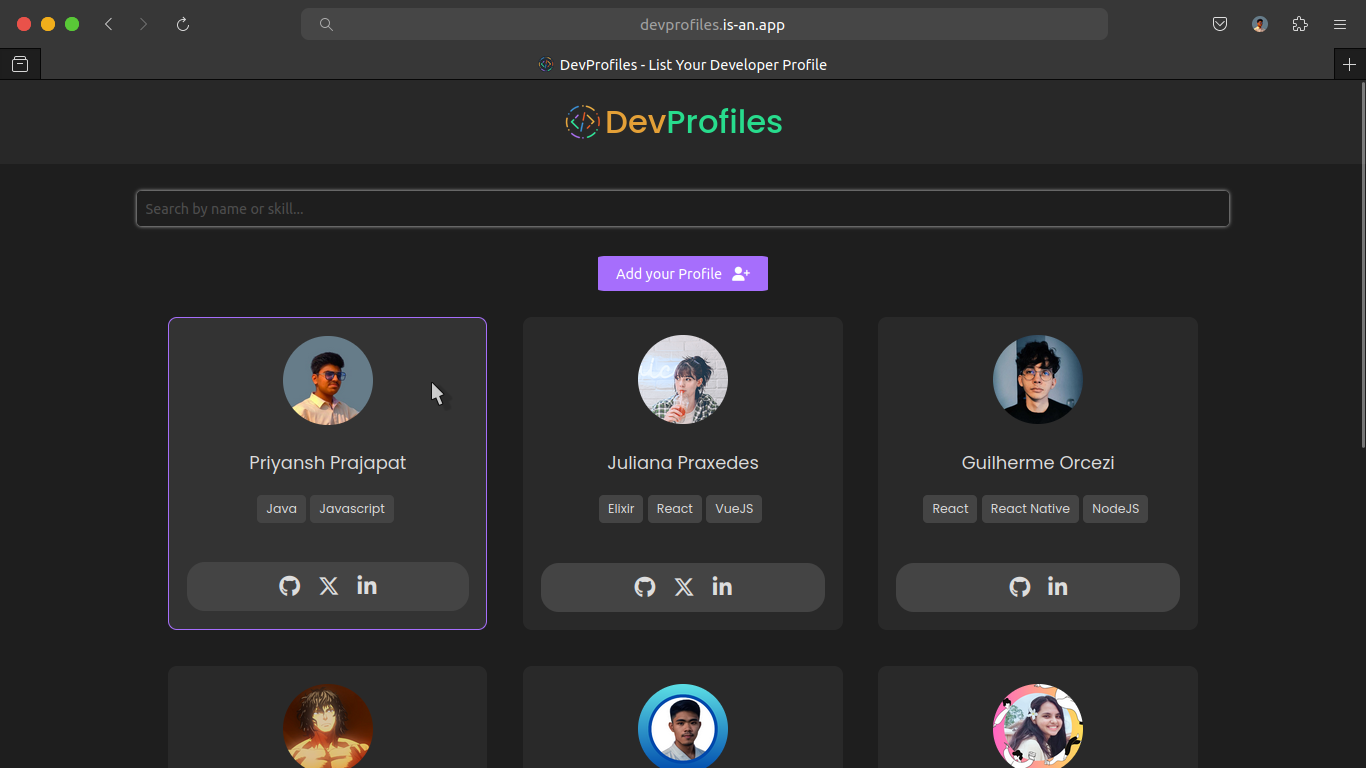The height and width of the screenshot is (768, 1366).
Task: Click the X icon on Juliana Praxedes's card
Action: click(x=682, y=587)
